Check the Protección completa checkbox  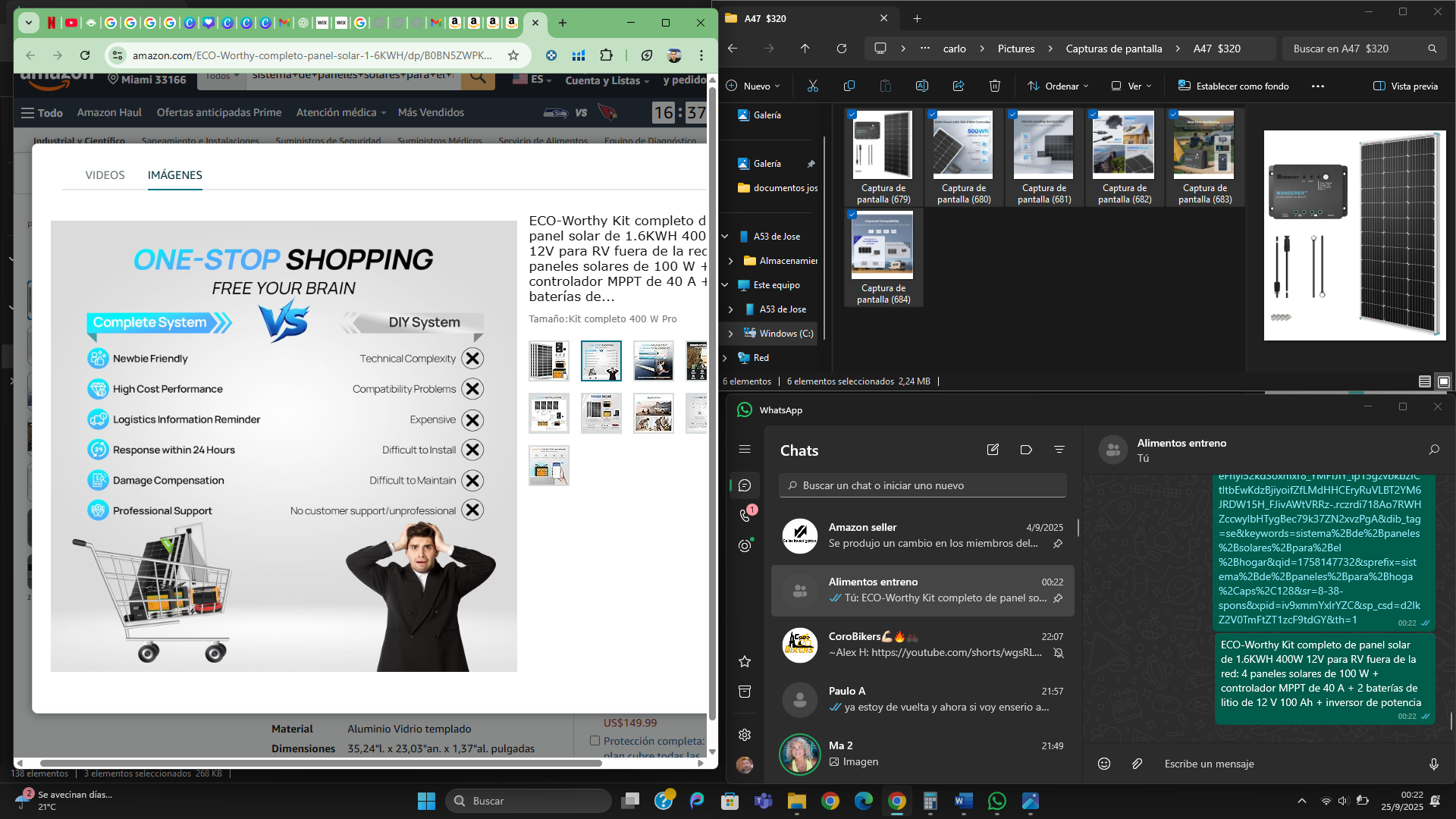[x=595, y=741]
